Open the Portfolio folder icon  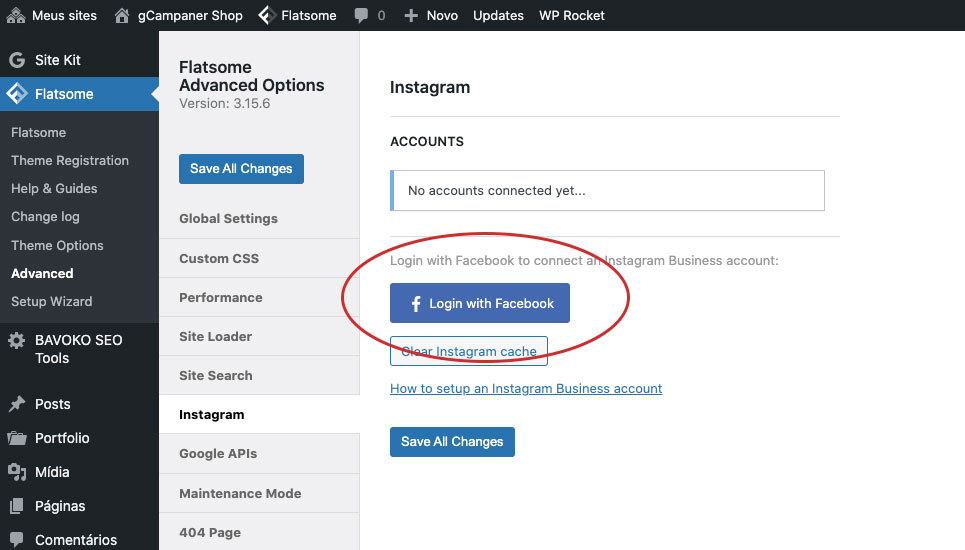[x=16, y=438]
